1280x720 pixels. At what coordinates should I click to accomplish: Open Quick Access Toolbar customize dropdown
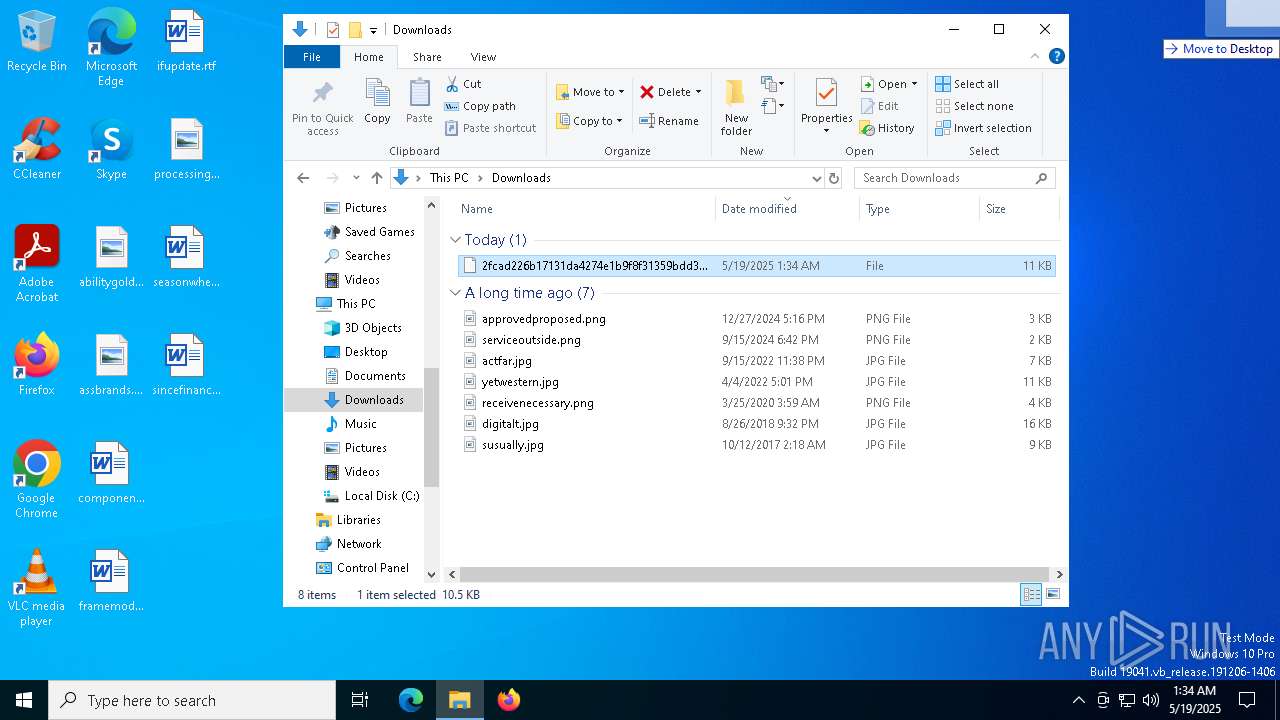tap(373, 30)
